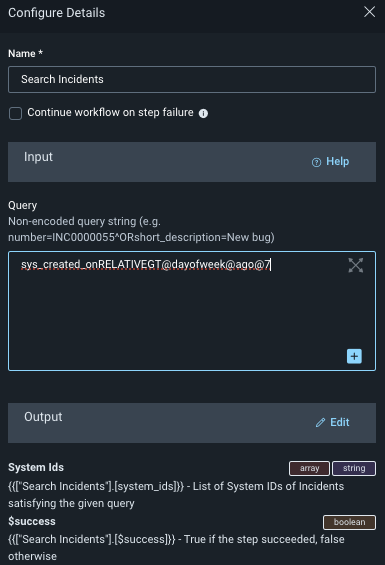The image size is (385, 565).
Task: Click the boolean type badge for $success
Action: [349, 522]
